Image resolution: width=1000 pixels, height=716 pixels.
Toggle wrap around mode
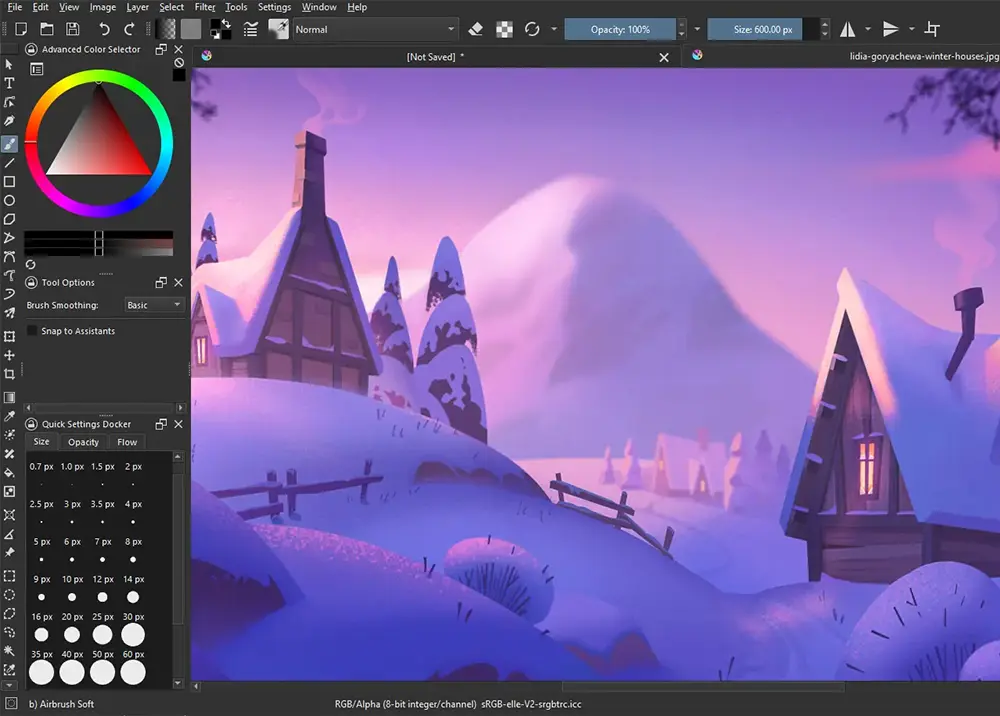(x=932, y=29)
